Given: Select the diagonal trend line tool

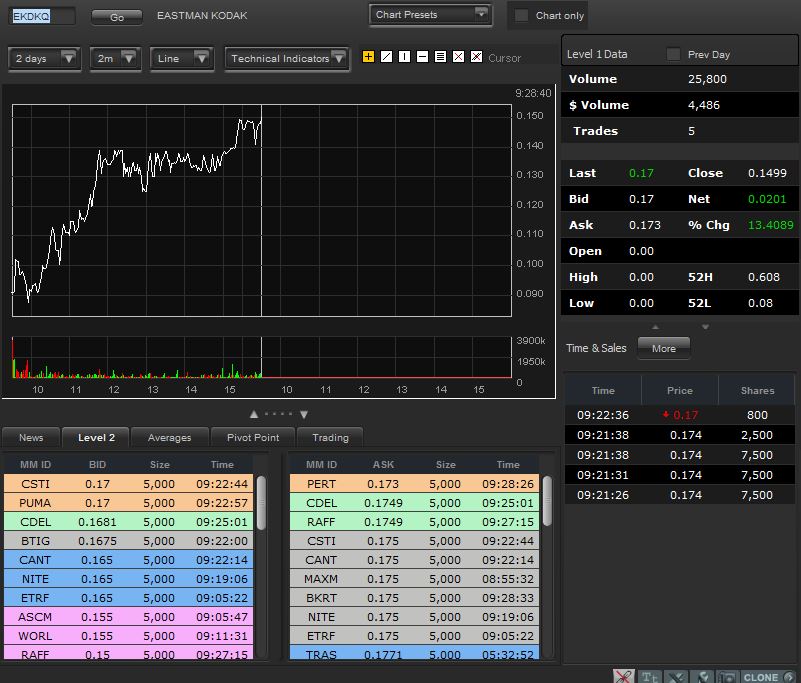Looking at the screenshot, I should click(x=386, y=58).
